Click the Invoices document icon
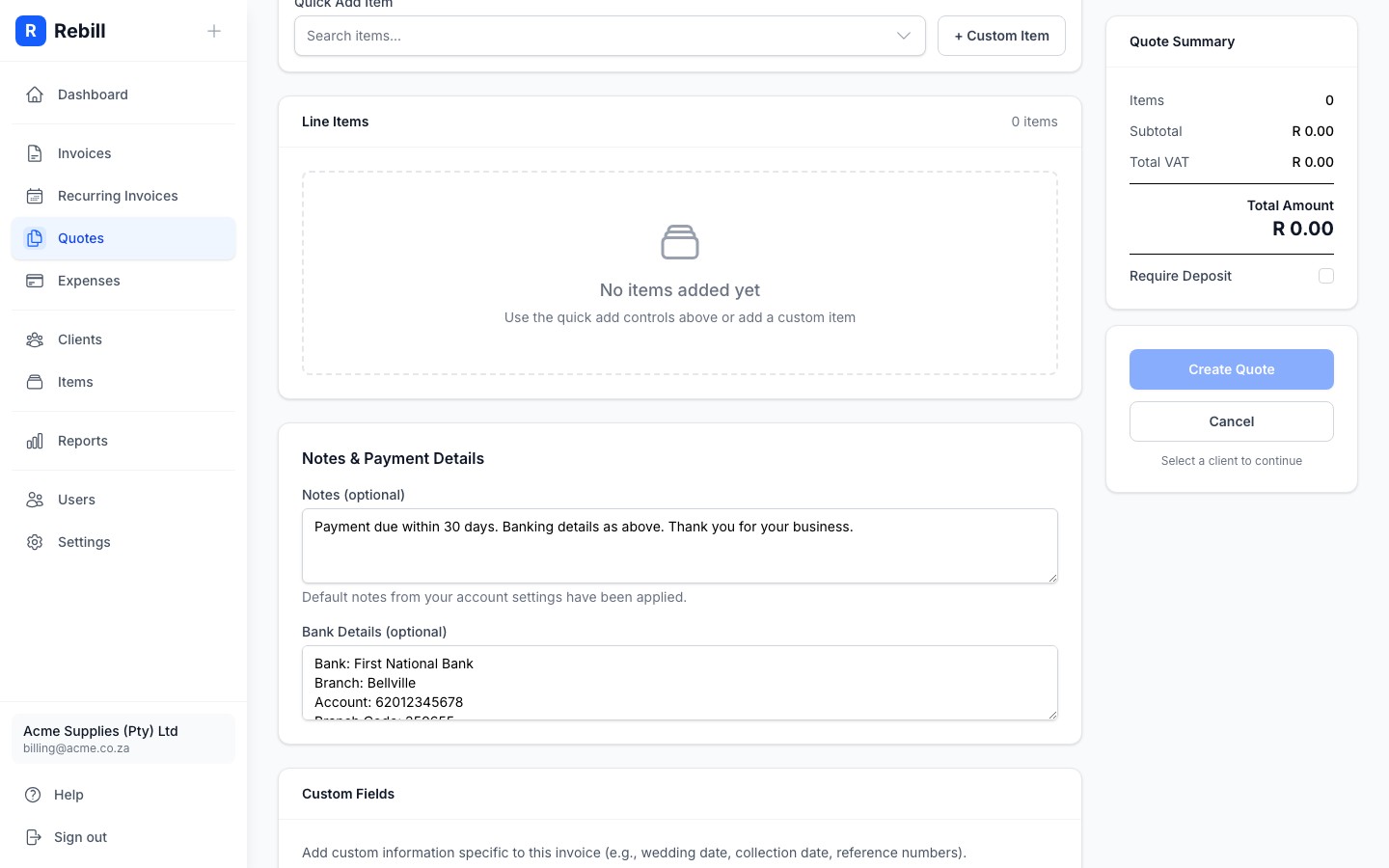 [x=35, y=153]
